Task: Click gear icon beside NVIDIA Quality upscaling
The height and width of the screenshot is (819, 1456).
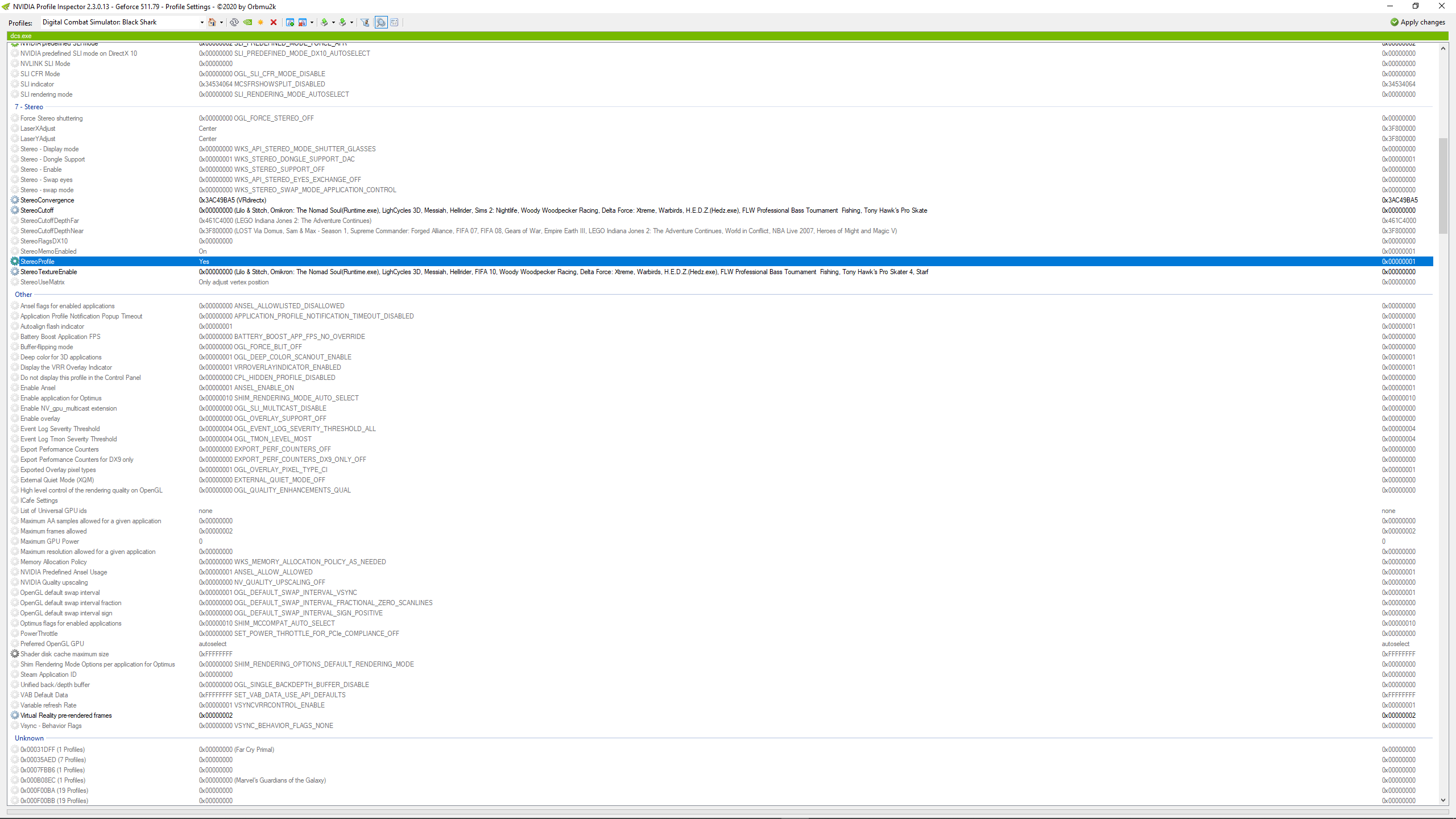Action: pyautogui.click(x=15, y=582)
